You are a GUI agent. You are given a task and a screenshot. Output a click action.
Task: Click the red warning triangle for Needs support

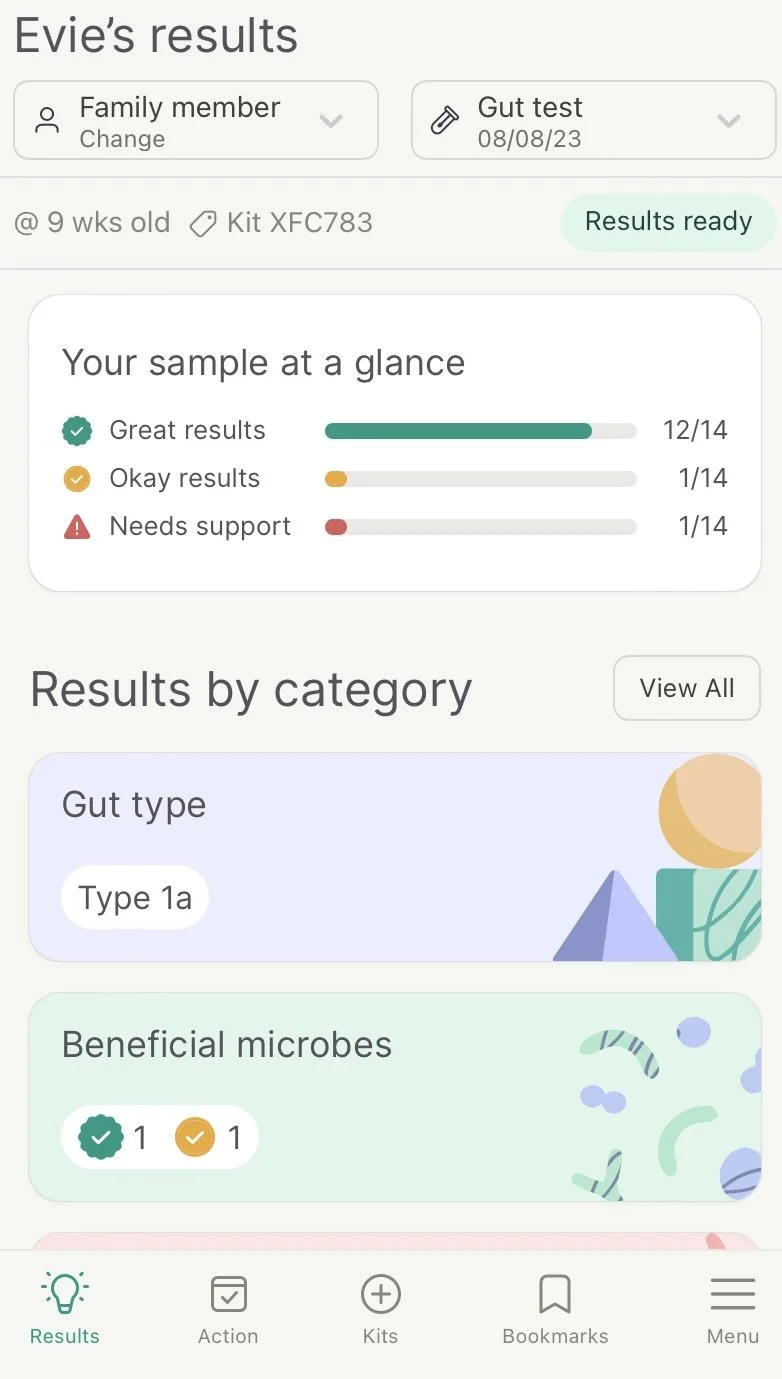(77, 527)
